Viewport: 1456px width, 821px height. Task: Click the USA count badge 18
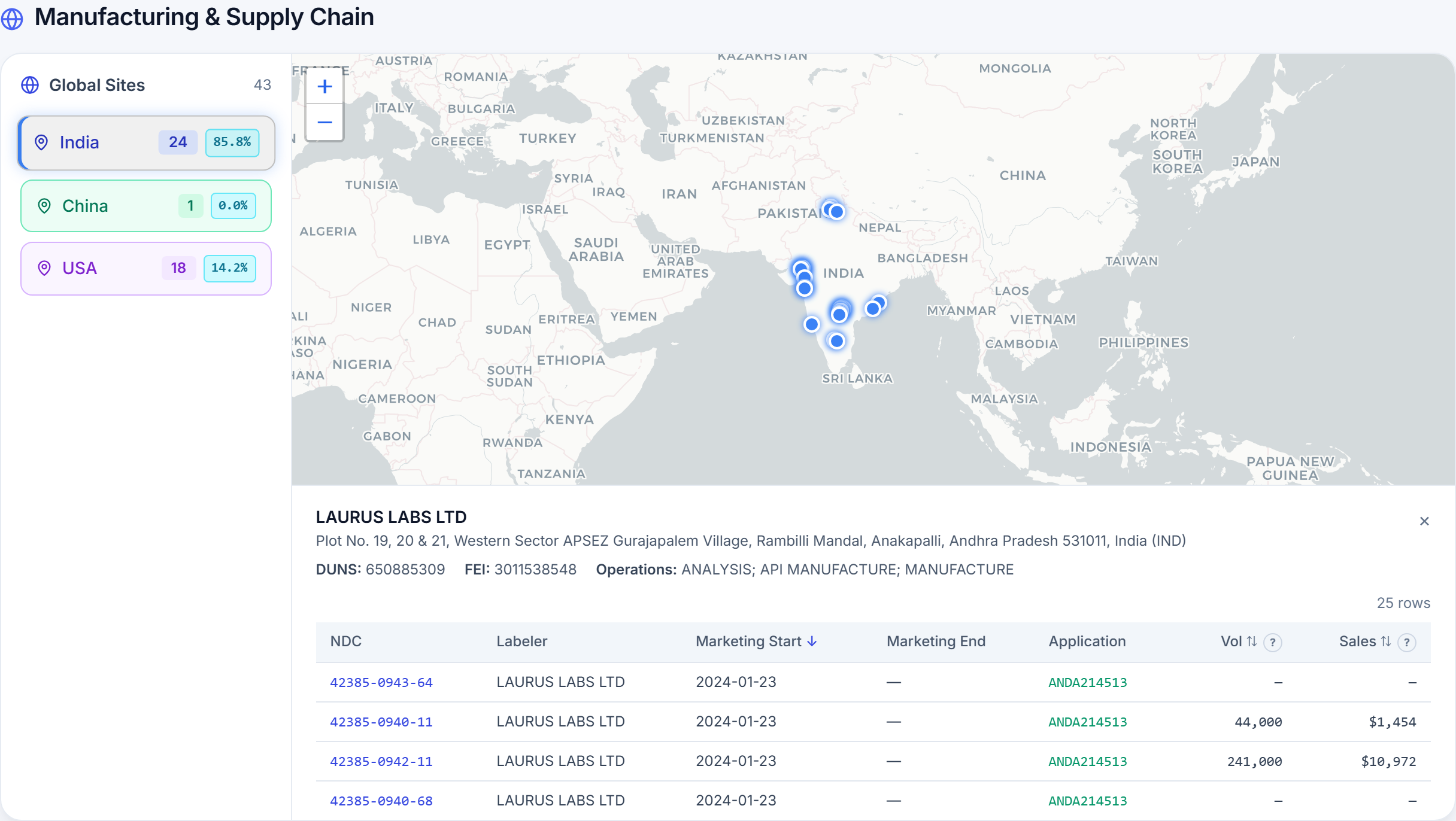point(178,268)
